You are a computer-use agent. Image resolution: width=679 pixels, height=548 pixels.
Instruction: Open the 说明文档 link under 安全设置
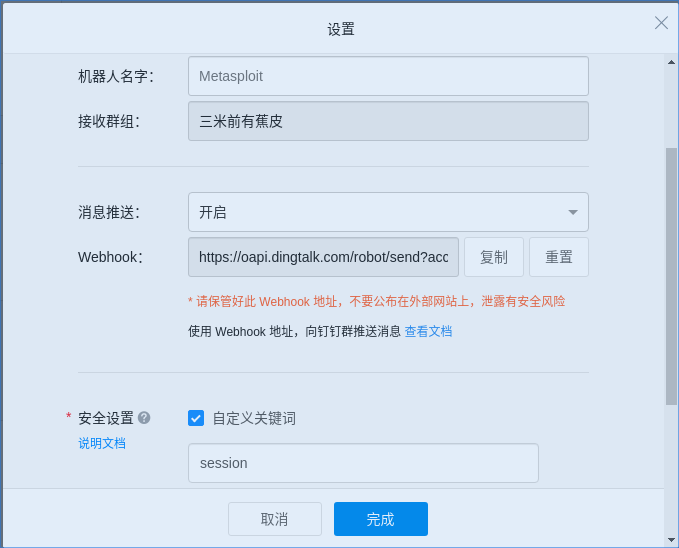click(102, 443)
